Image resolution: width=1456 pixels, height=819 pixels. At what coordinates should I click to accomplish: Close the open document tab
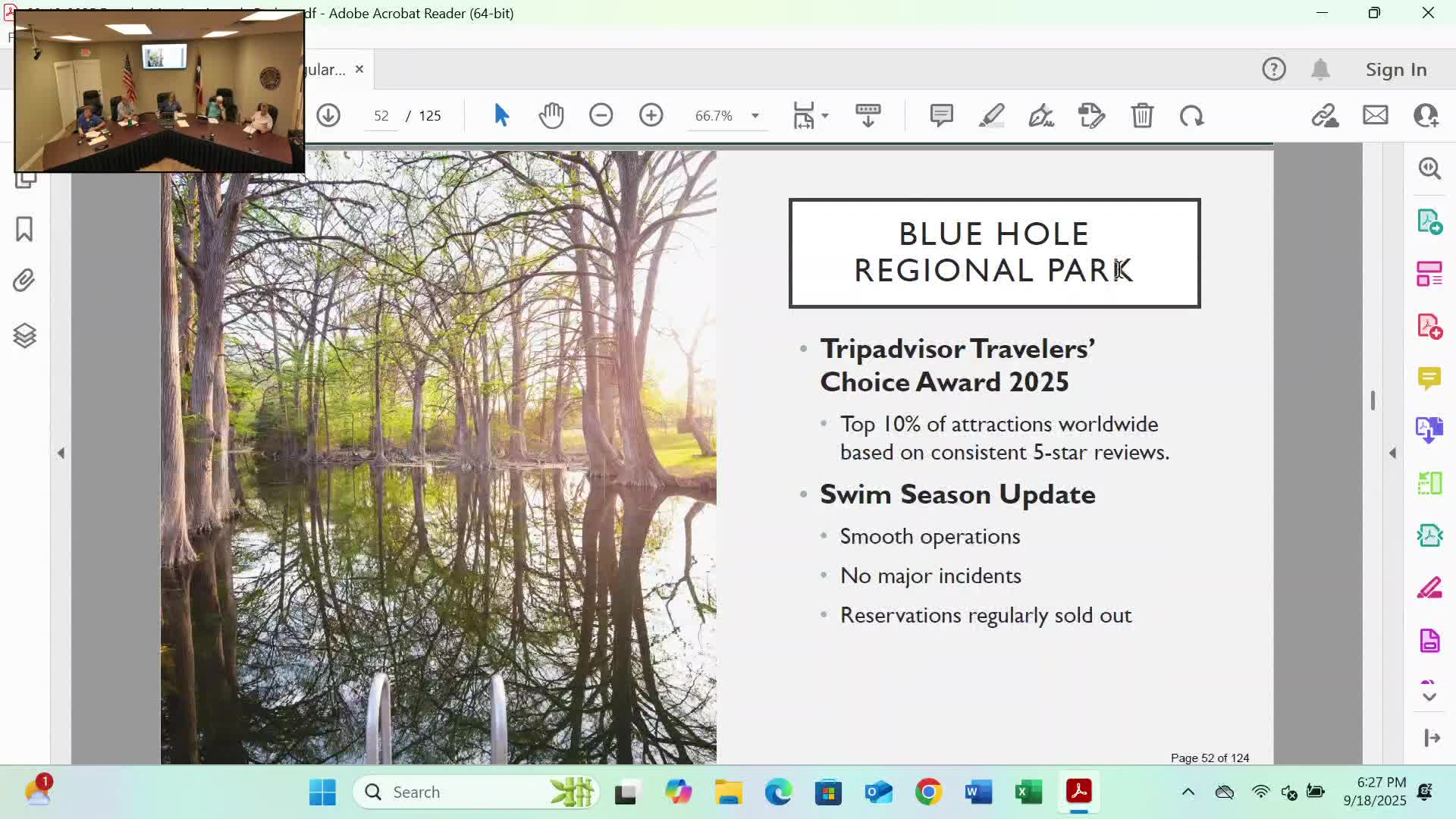coord(359,69)
